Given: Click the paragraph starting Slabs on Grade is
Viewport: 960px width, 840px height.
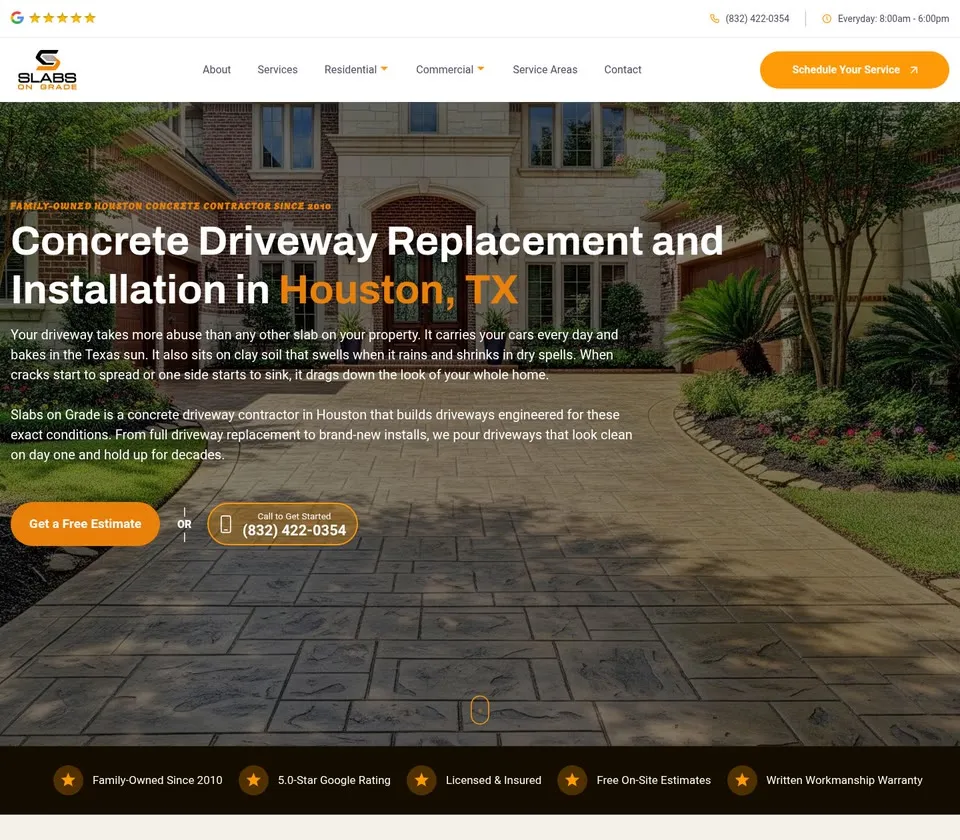Looking at the screenshot, I should coord(321,435).
